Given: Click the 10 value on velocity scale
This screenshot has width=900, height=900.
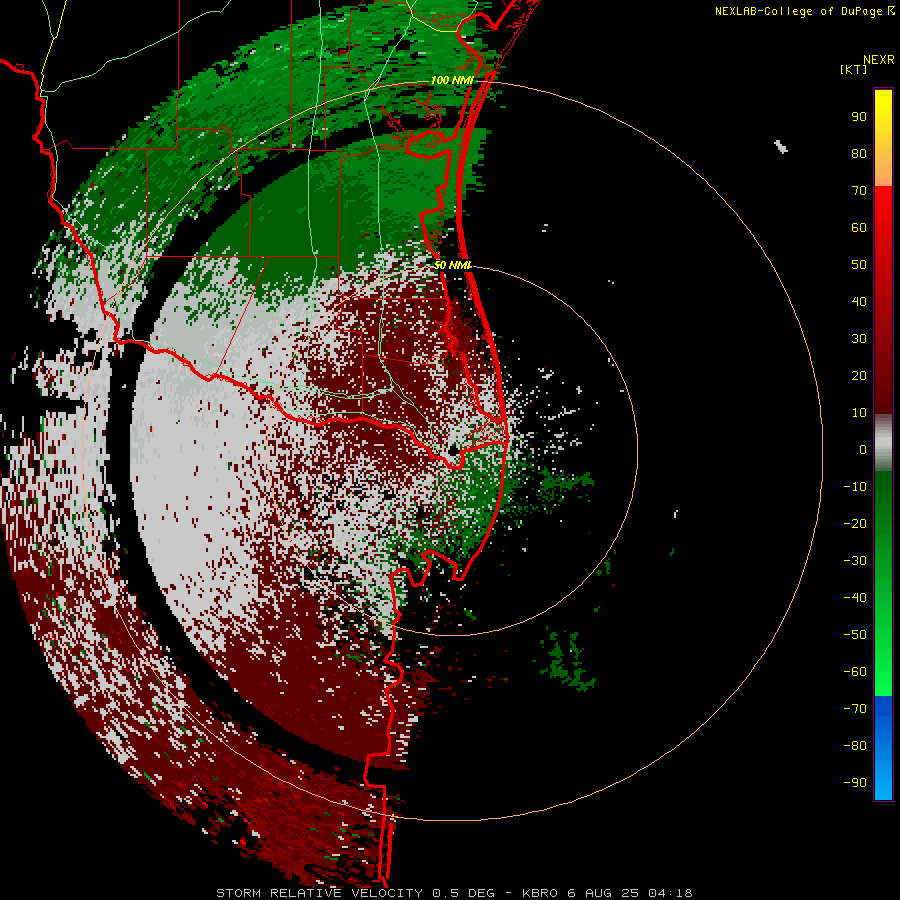Looking at the screenshot, I should (859, 413).
